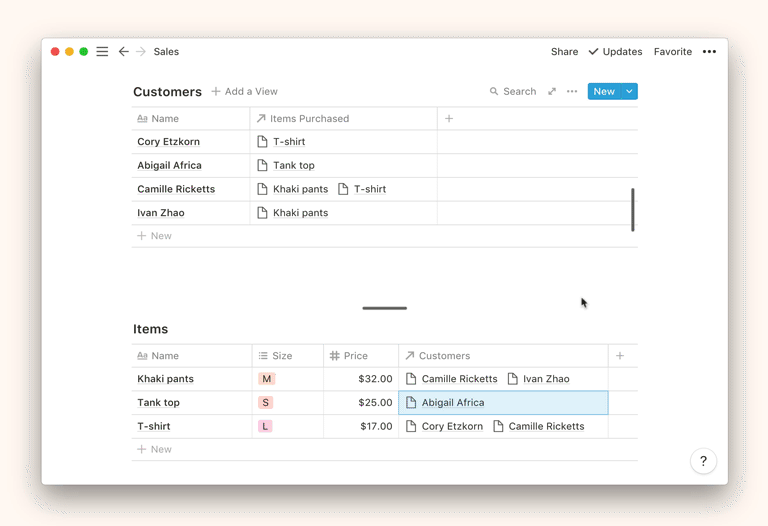Click the Search magnifier in Customers
768x526 pixels.
pyautogui.click(x=494, y=92)
